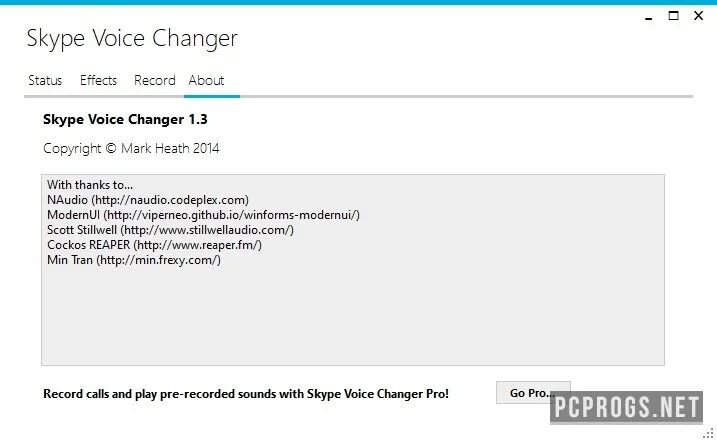Image resolution: width=717 pixels, height=442 pixels.
Task: Click the window resize grip in corner
Action: click(708, 433)
